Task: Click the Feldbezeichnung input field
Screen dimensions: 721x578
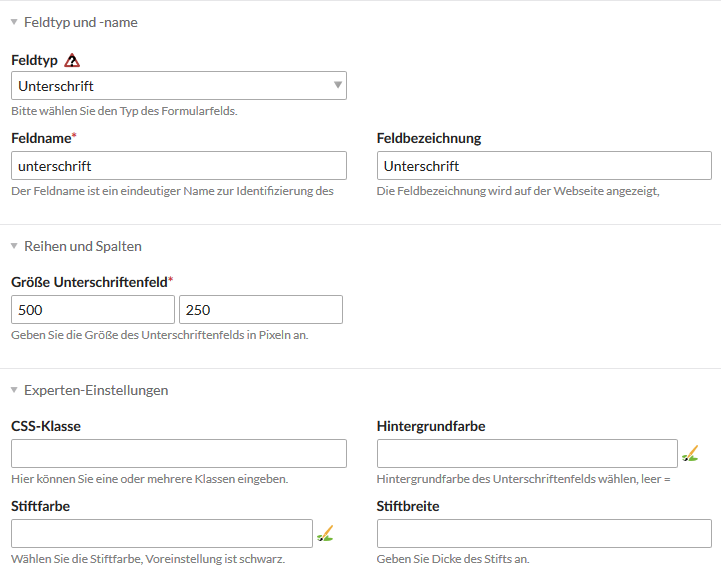Action: tap(544, 166)
